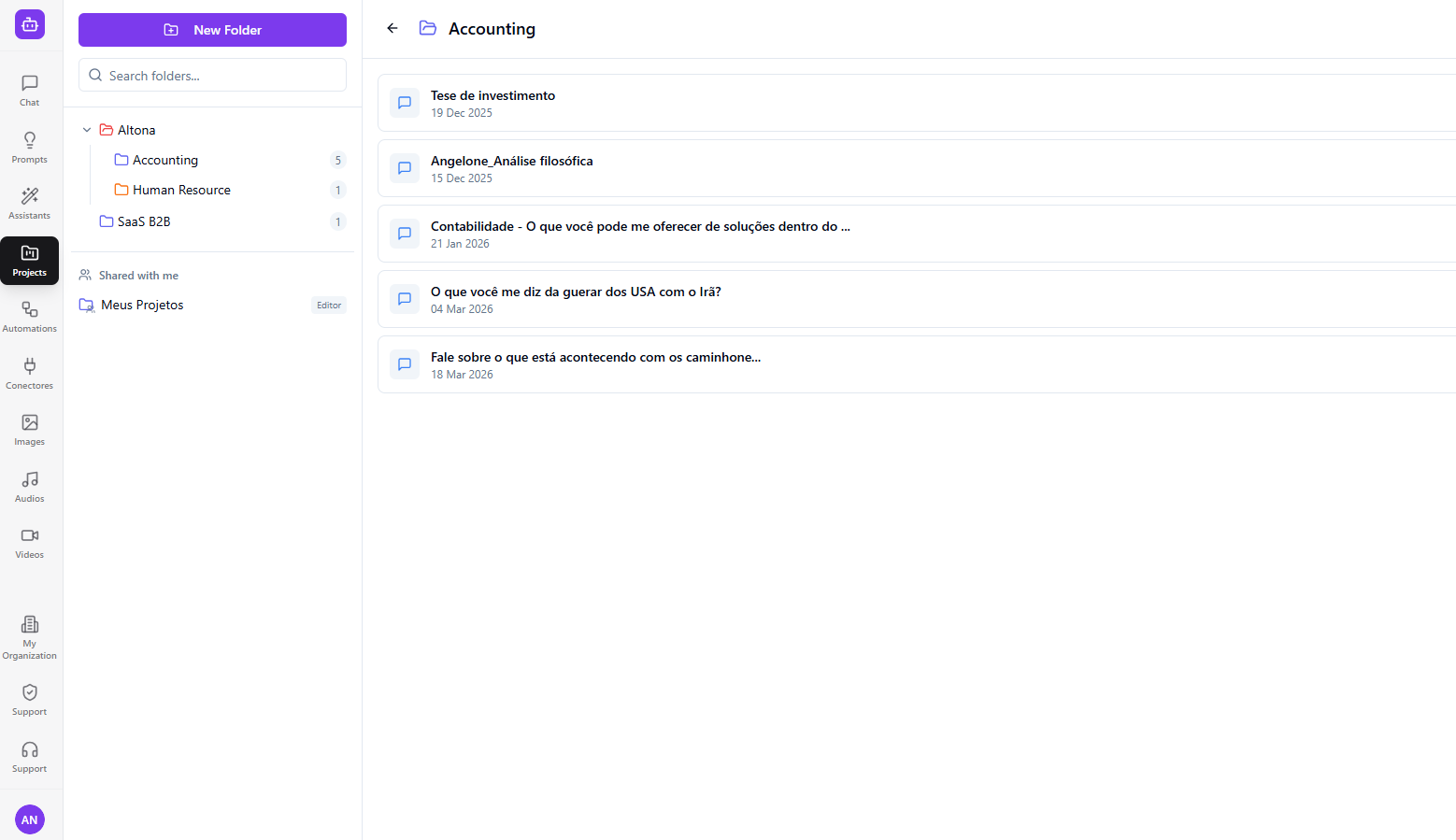Open the Chat section

[30, 91]
